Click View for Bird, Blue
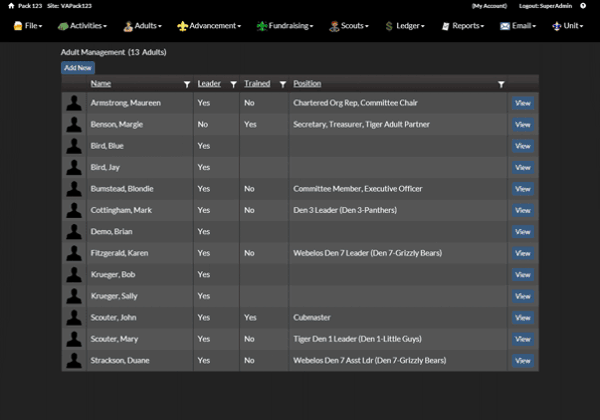Screen dimensions: 600x420 pos(523,146)
